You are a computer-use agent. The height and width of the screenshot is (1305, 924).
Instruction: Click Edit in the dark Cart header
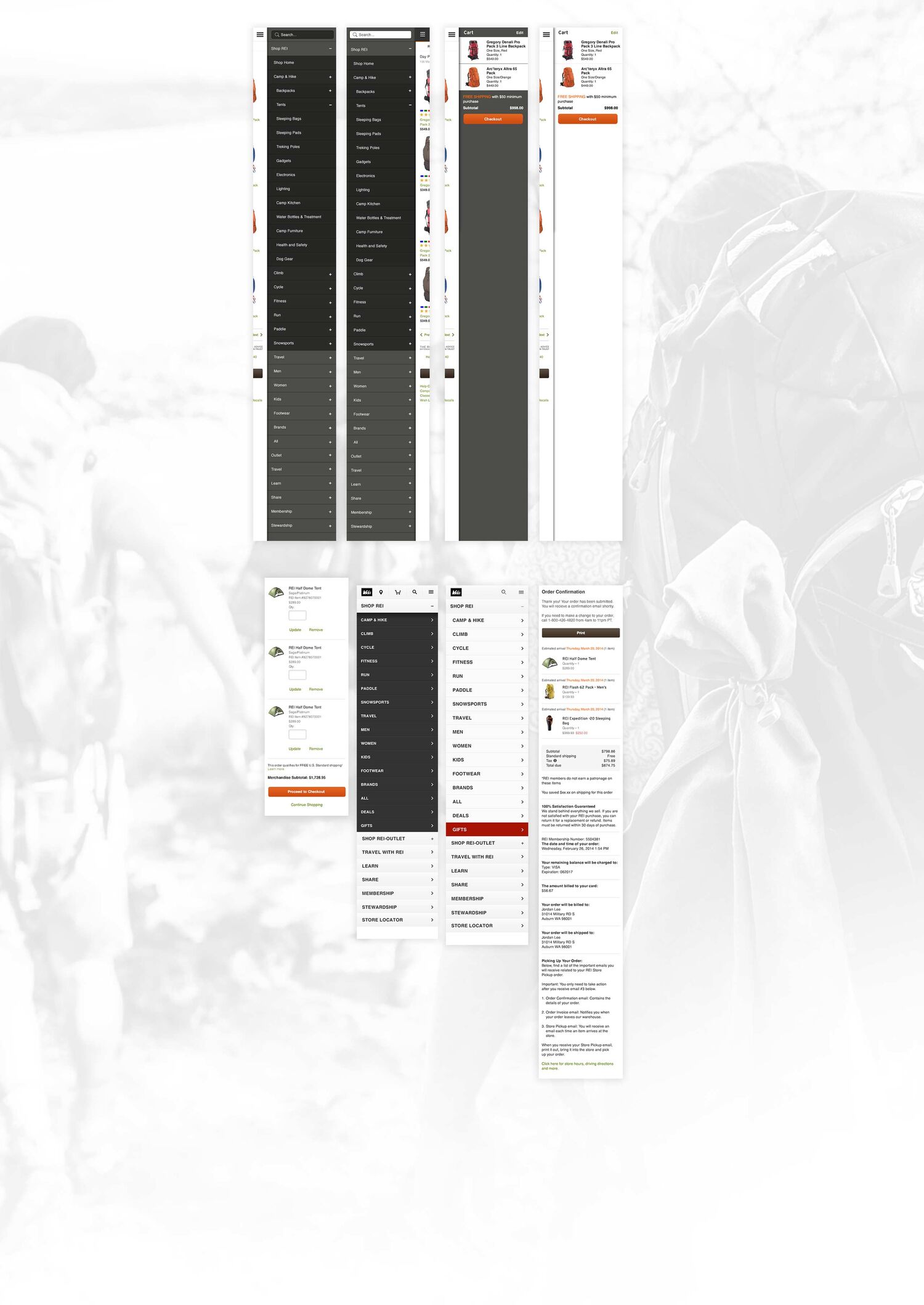pyautogui.click(x=520, y=33)
